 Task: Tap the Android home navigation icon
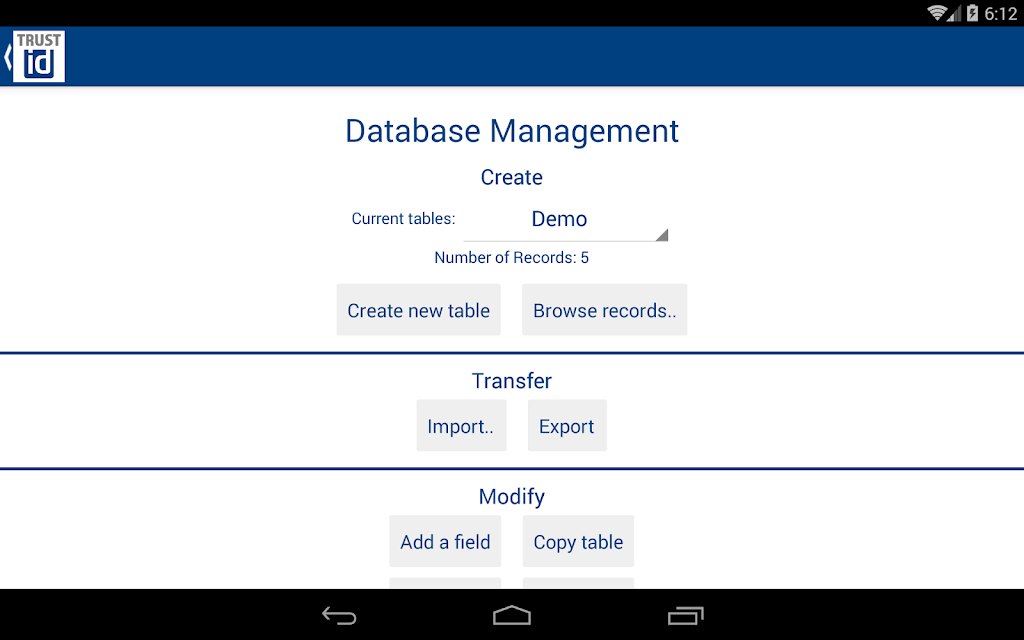coord(512,615)
